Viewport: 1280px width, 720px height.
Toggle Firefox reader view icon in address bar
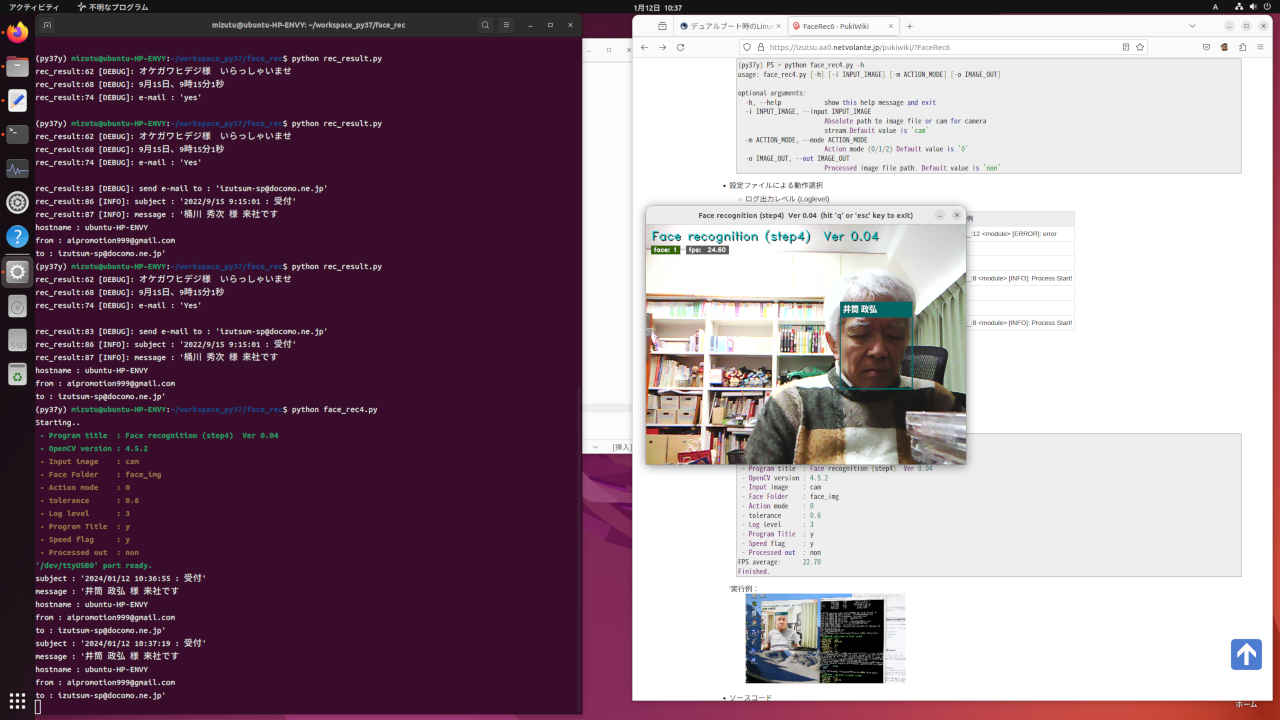(x=1126, y=47)
